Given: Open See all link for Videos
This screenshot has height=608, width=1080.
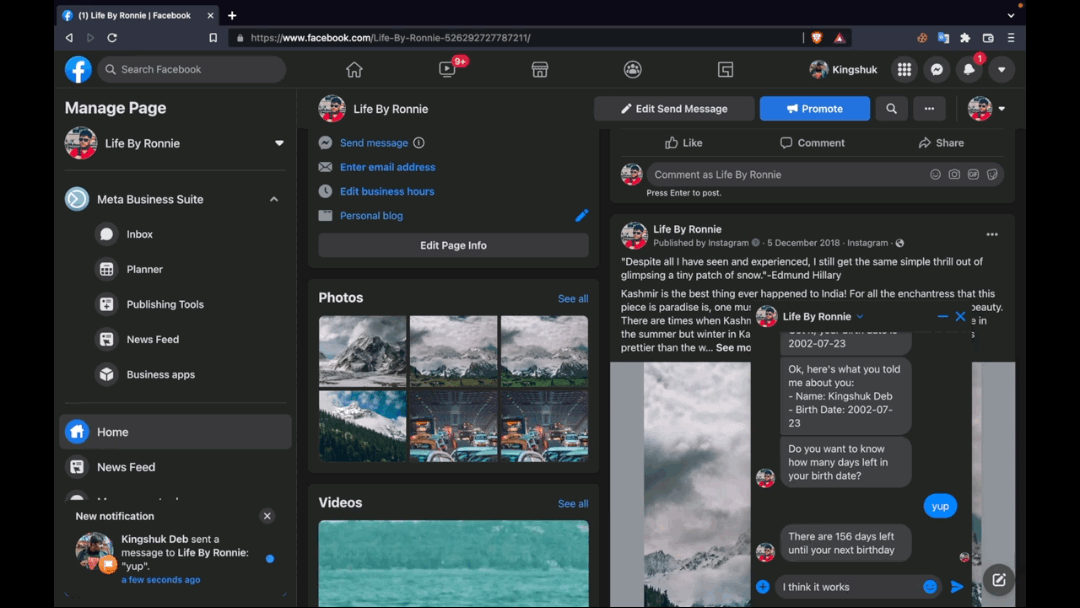Looking at the screenshot, I should [573, 504].
